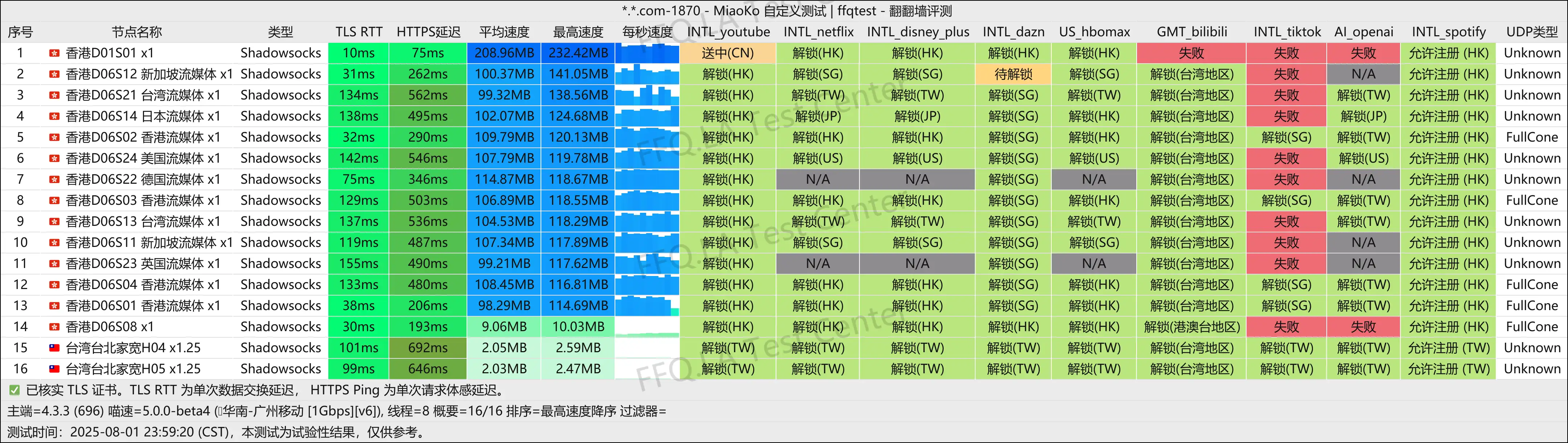Click the flag icon beside 香港D06S23 英国流媒体
The width and height of the screenshot is (1568, 443).
pyautogui.click(x=54, y=264)
